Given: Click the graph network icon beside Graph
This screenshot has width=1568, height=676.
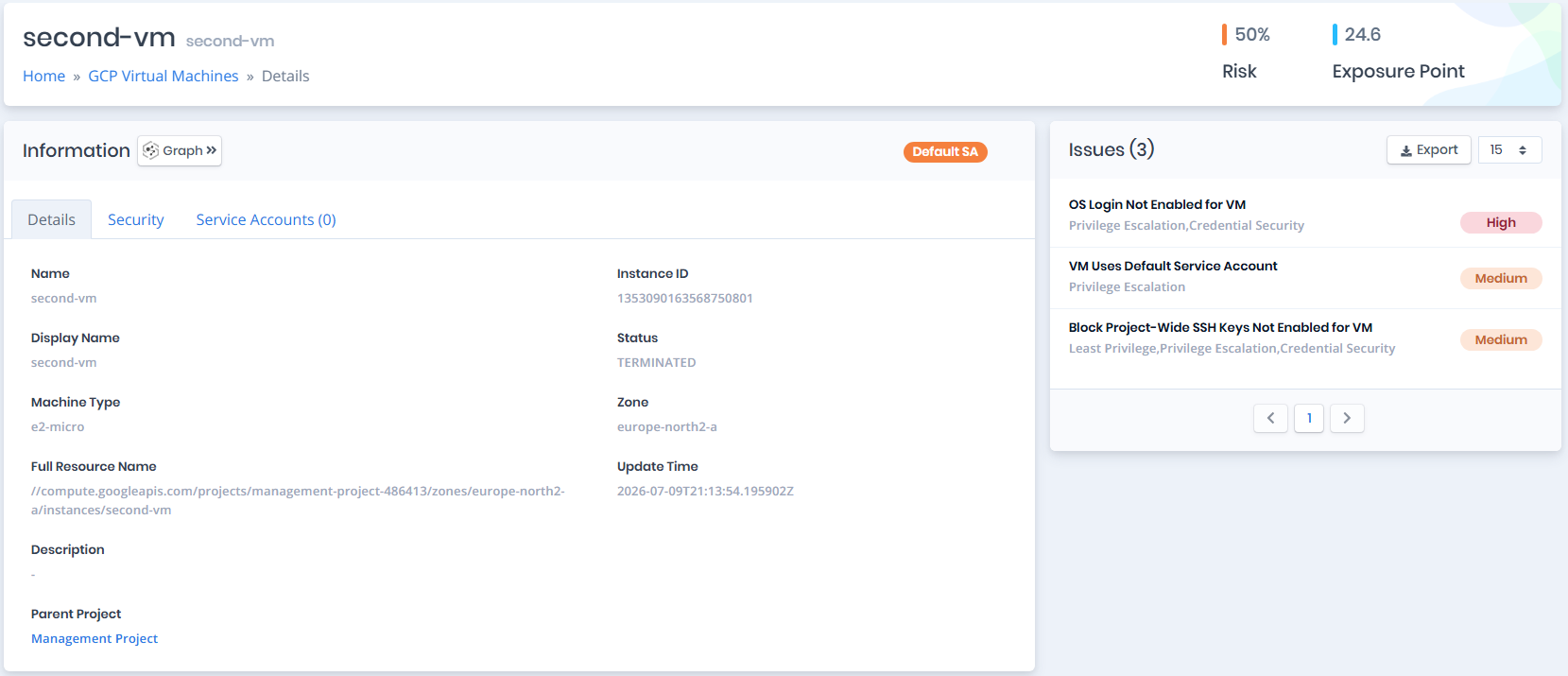Looking at the screenshot, I should pos(151,150).
